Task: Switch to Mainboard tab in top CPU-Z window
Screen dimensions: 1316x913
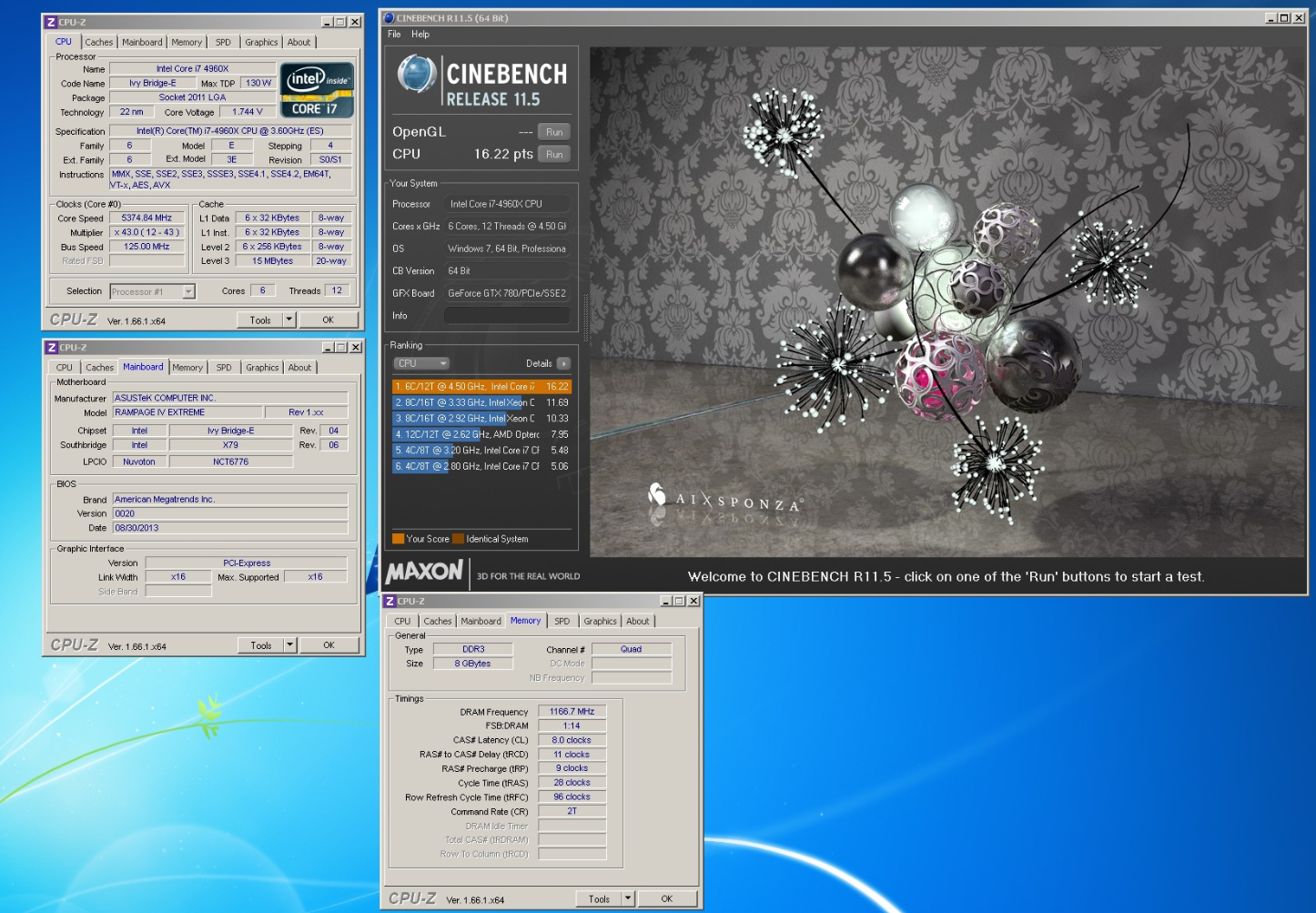Action: pyautogui.click(x=142, y=42)
